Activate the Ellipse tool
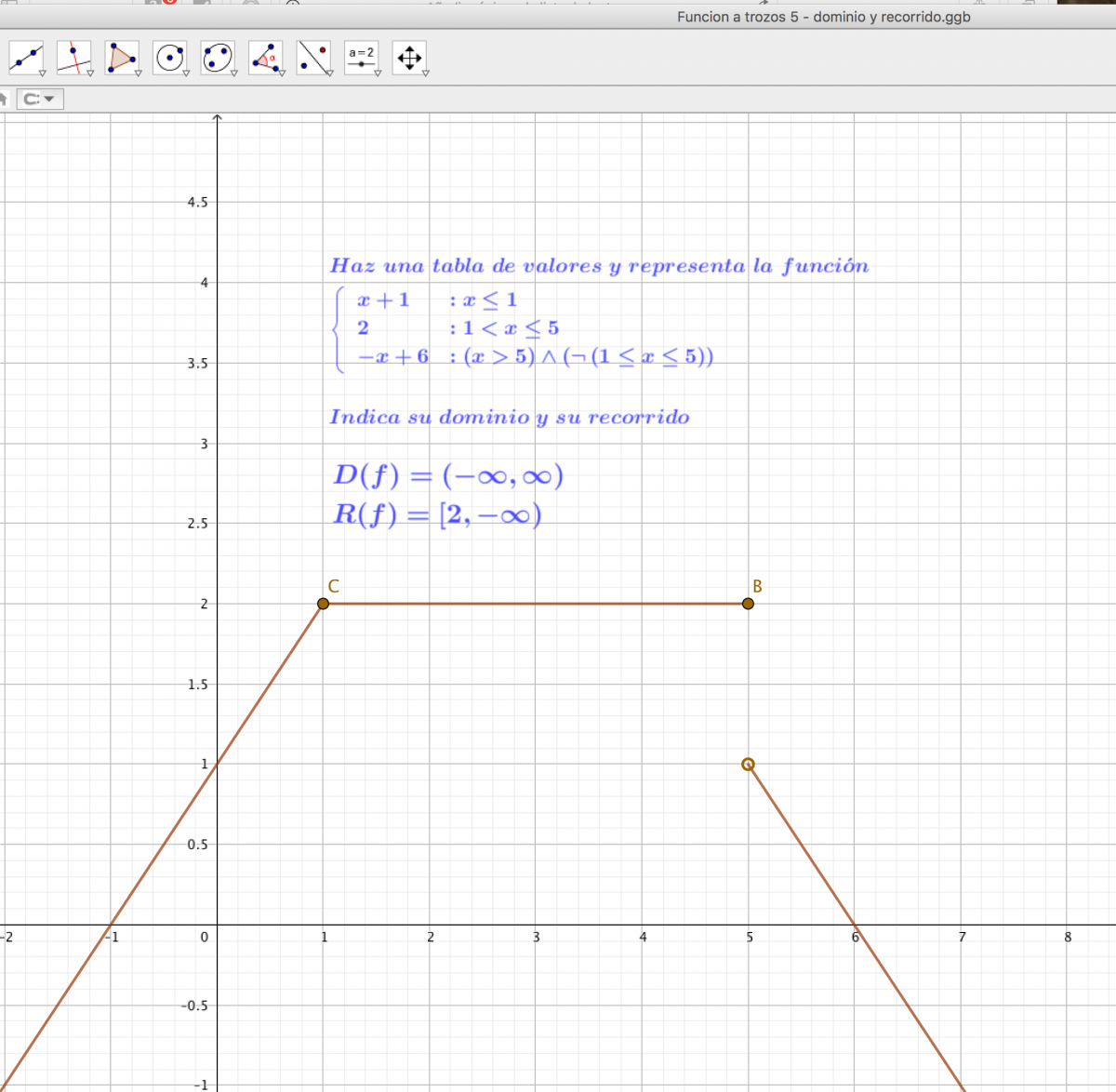Image resolution: width=1116 pixels, height=1092 pixels. [x=217, y=58]
